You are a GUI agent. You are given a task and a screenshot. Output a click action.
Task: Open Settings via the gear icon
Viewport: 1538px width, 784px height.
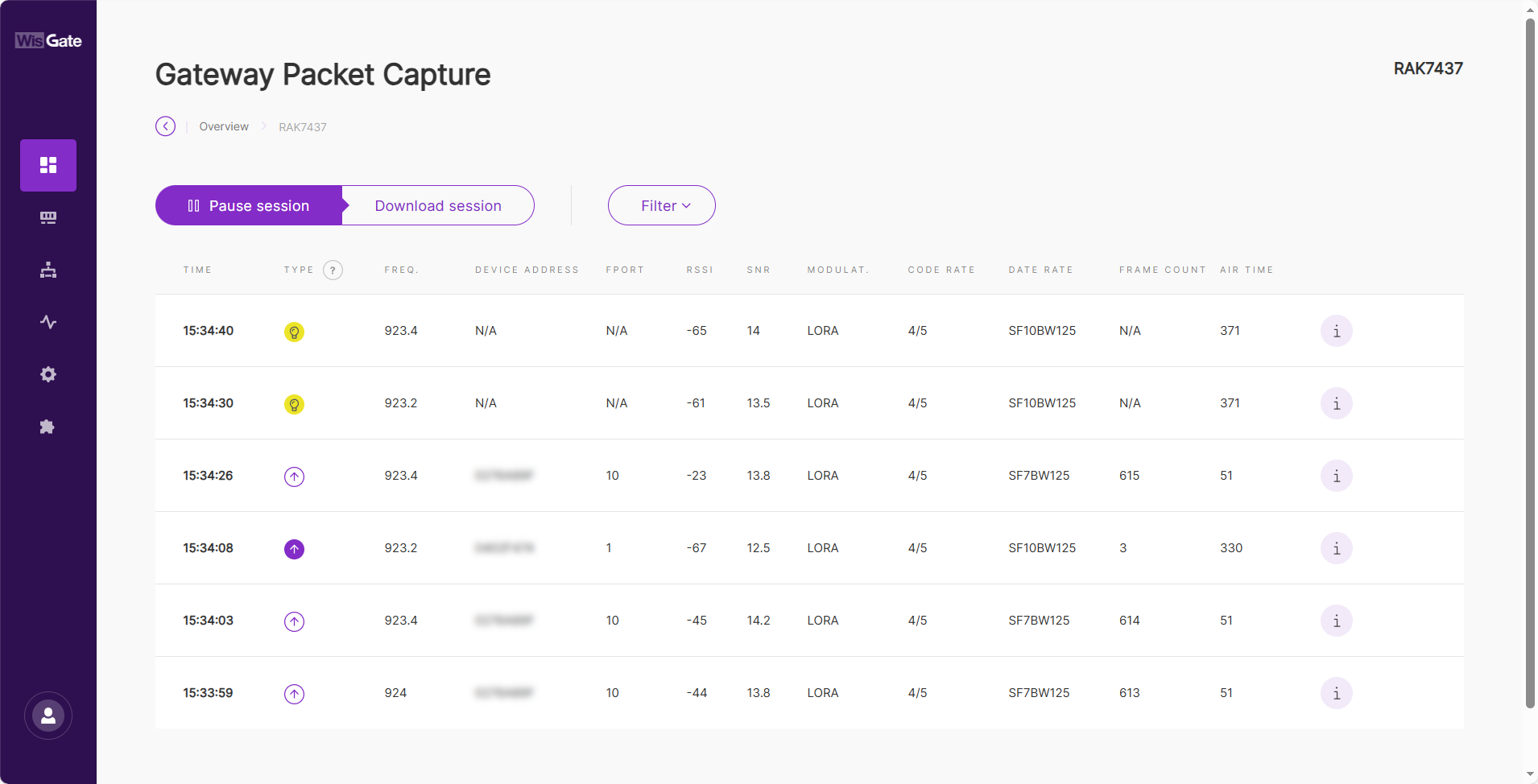point(48,373)
